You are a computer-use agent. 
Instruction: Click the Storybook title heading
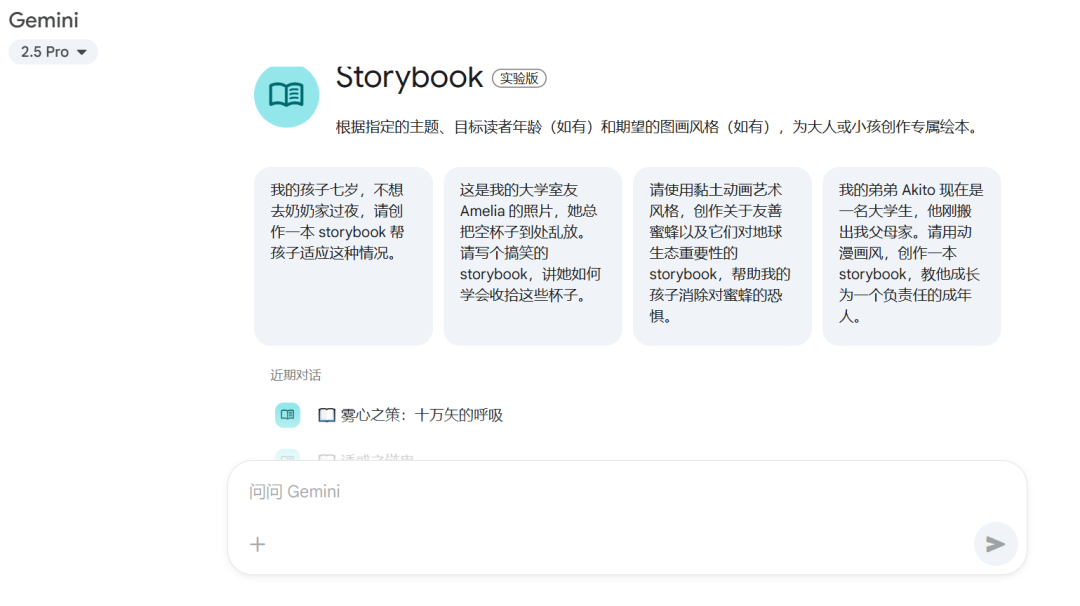409,78
